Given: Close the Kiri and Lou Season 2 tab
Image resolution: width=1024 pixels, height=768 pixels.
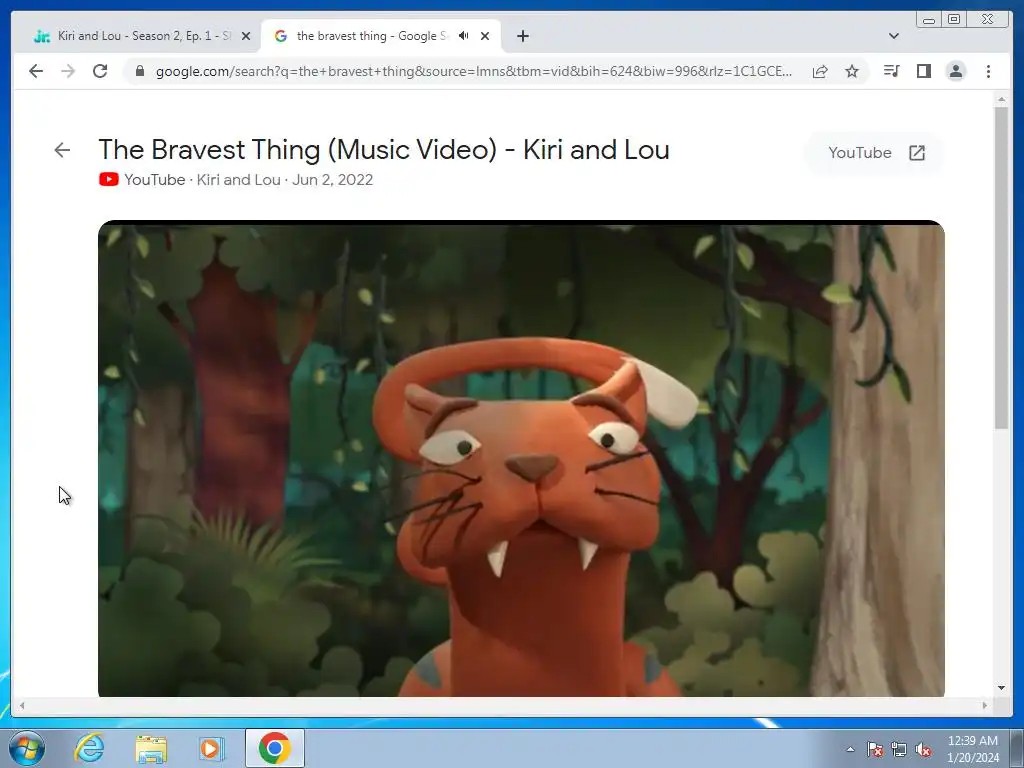Looking at the screenshot, I should [246, 36].
